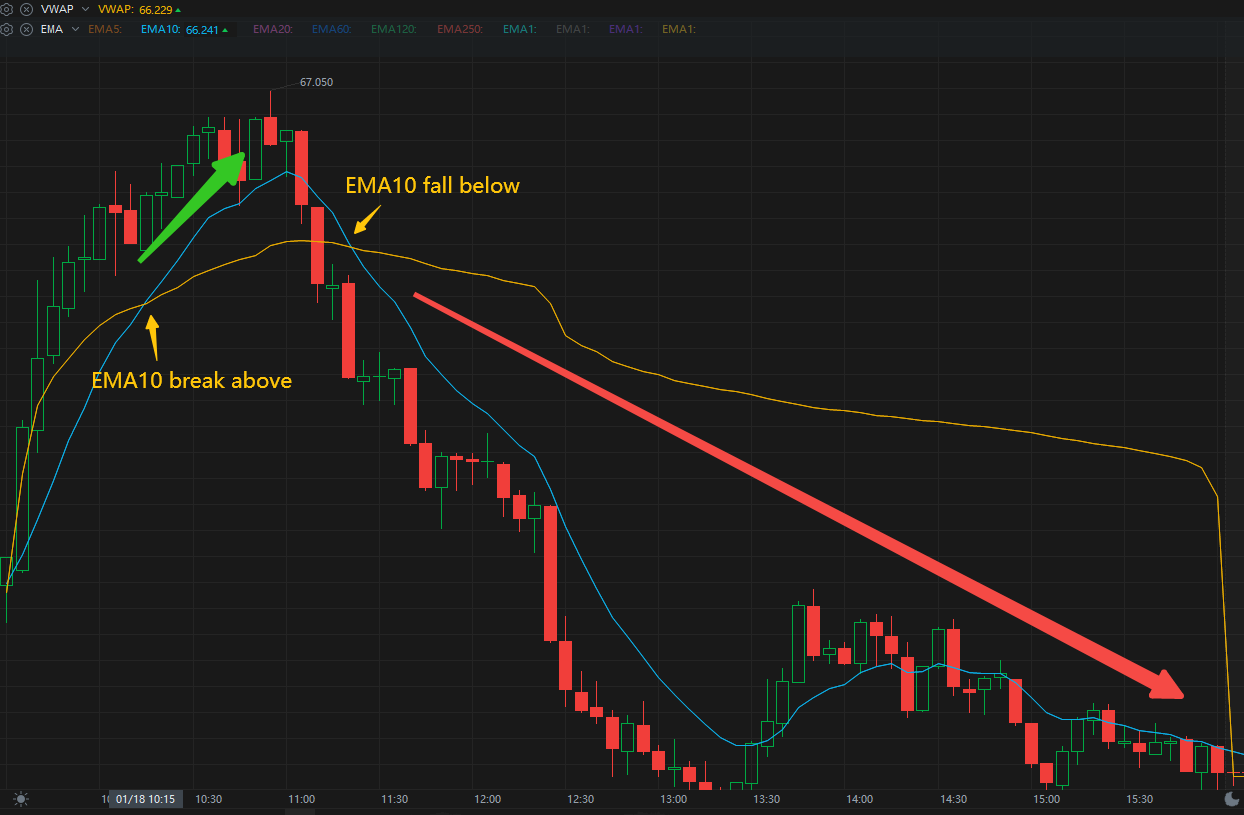Click the 14:00 time axis label

(859, 799)
